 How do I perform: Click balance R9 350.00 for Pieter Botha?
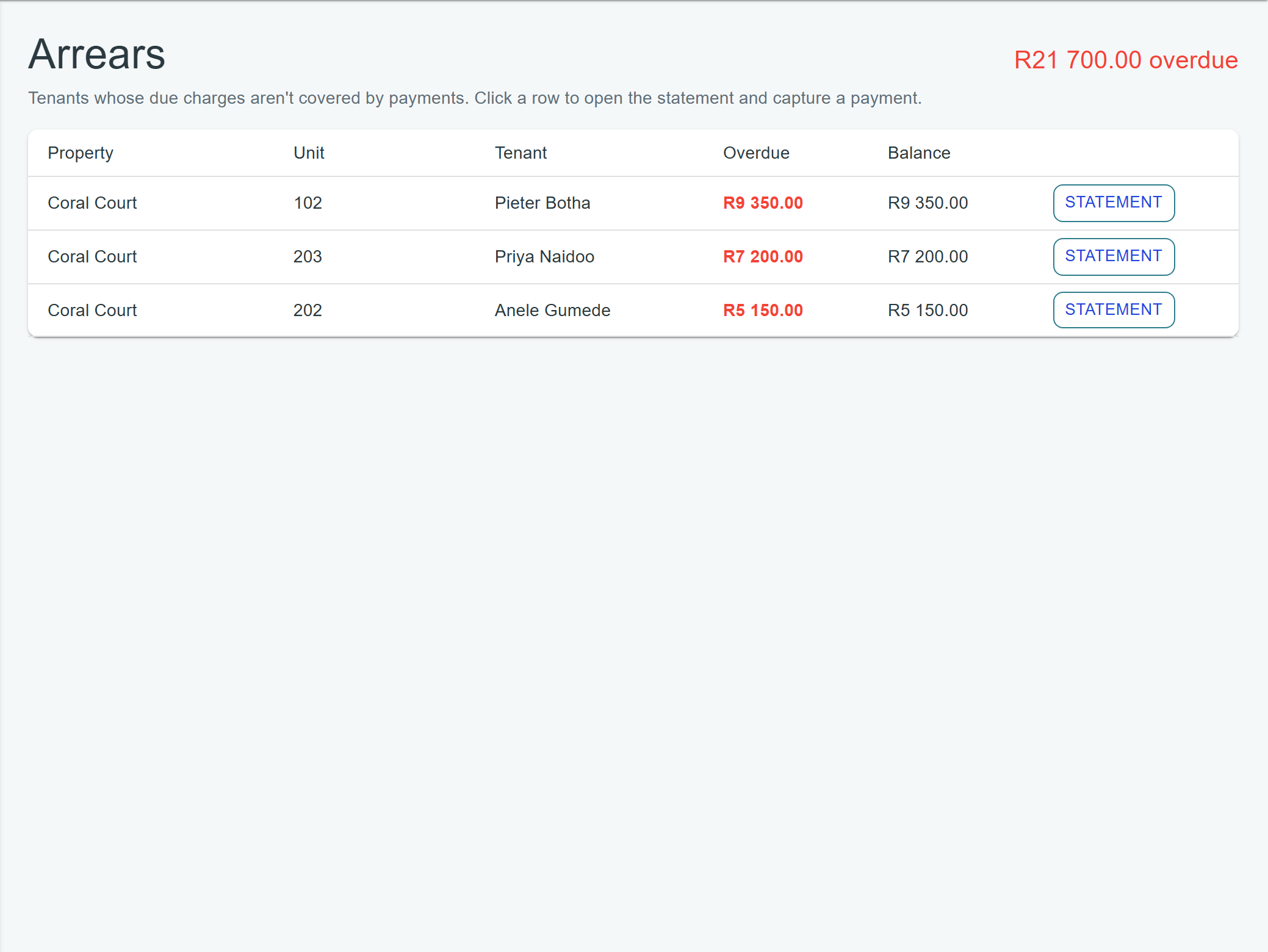[x=928, y=203]
